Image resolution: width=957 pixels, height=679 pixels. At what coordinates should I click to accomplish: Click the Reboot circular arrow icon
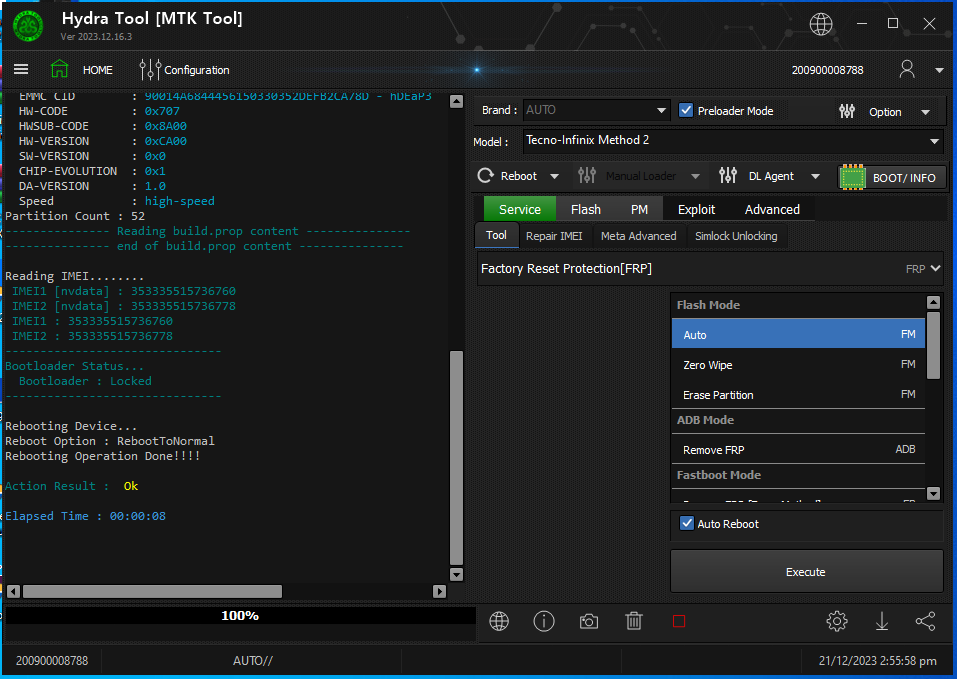click(486, 176)
